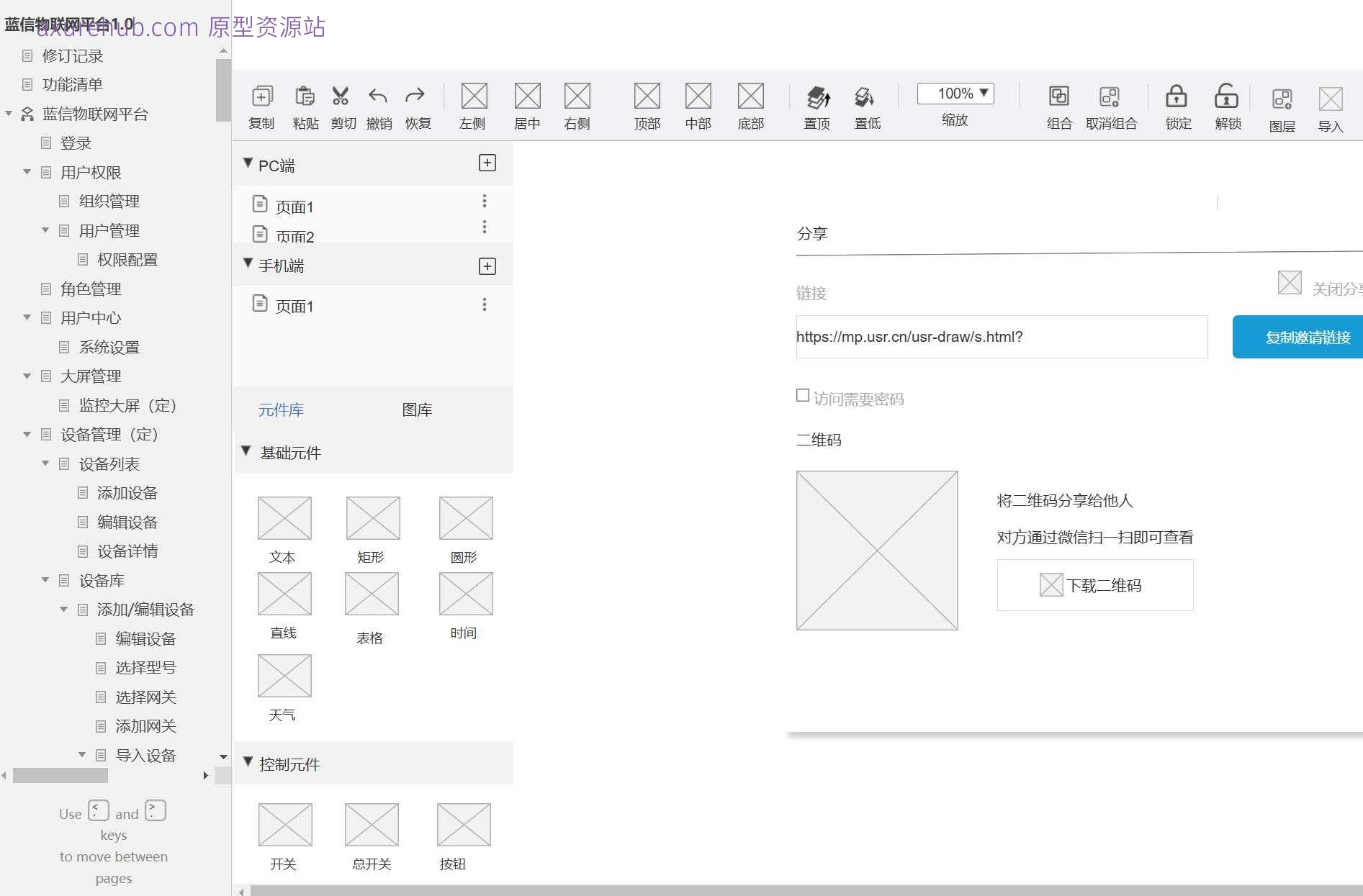1363x896 pixels.
Task: Select the 按钮 button component
Action: pos(464,825)
